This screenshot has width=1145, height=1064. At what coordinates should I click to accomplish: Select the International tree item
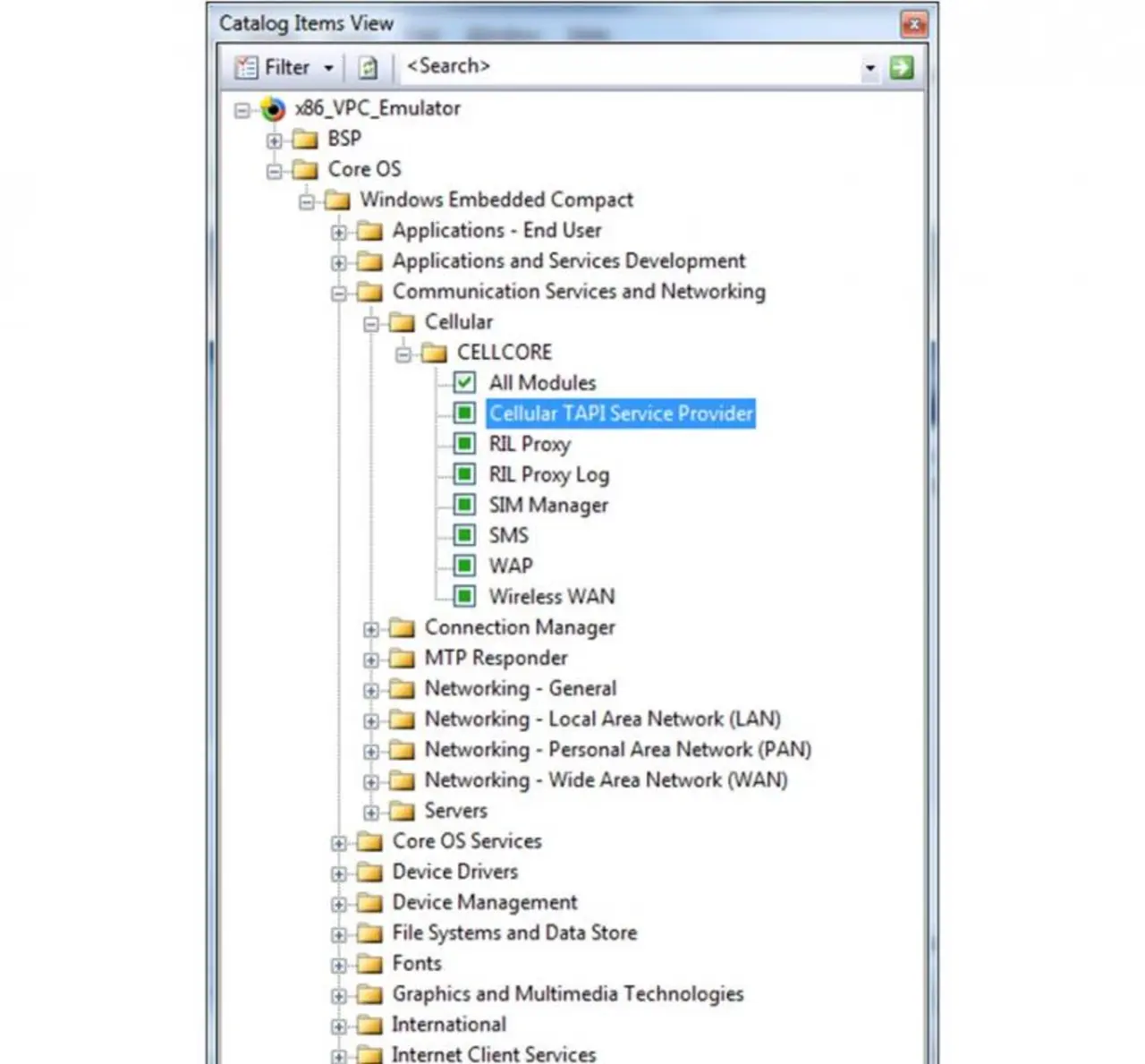[x=449, y=1025]
